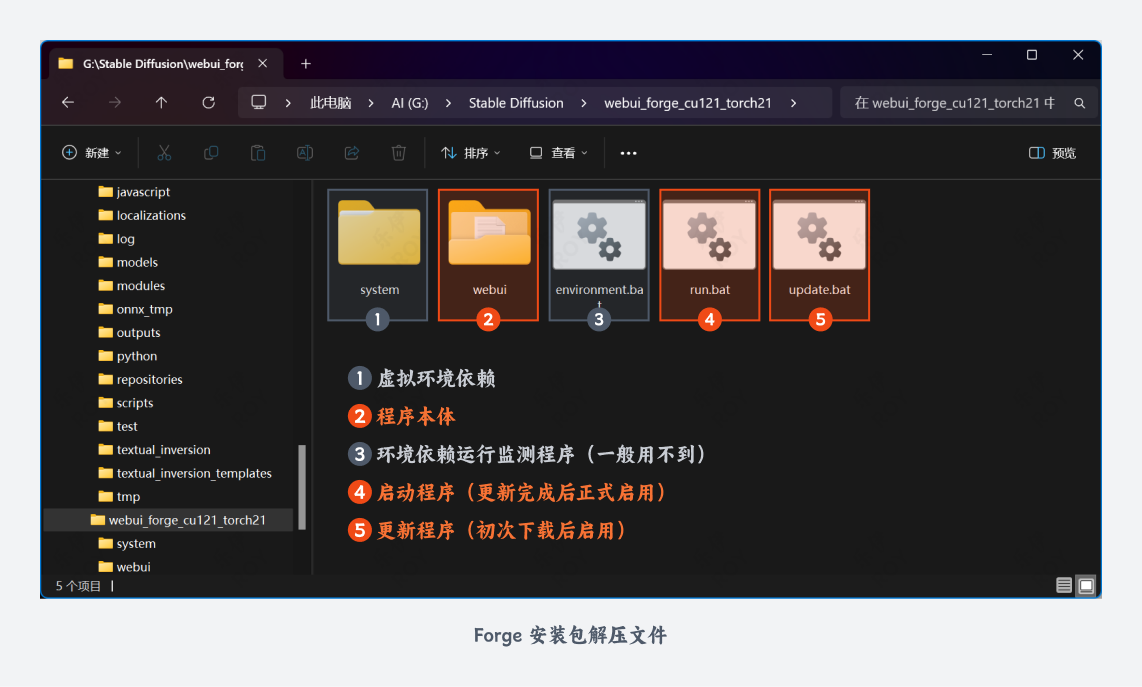Screen dimensions: 1142x687
Task: Open a new tab with the plus button
Action: point(306,63)
